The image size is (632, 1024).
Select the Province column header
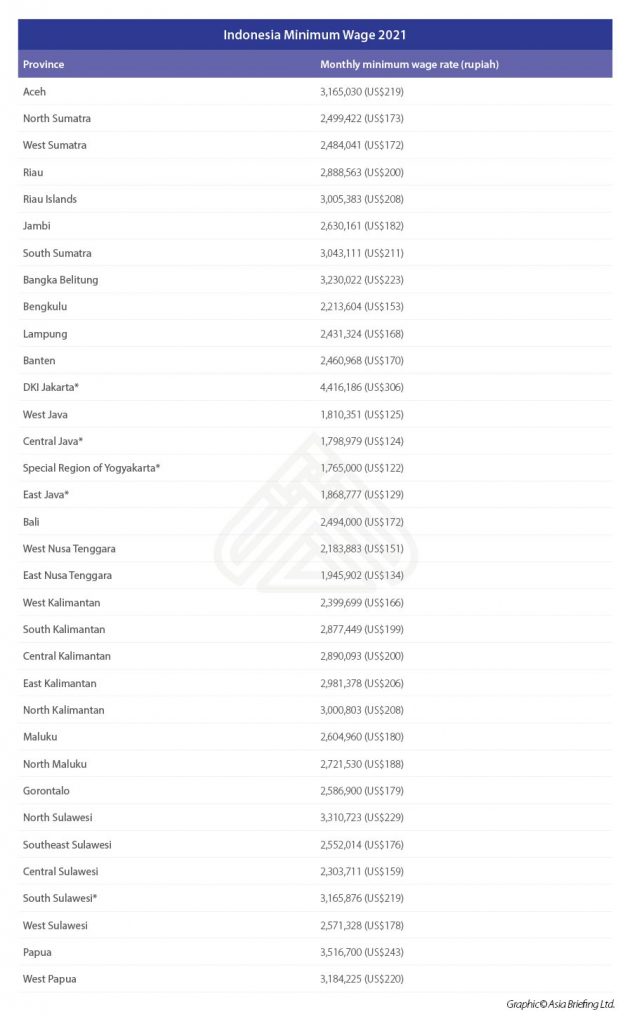pos(43,64)
